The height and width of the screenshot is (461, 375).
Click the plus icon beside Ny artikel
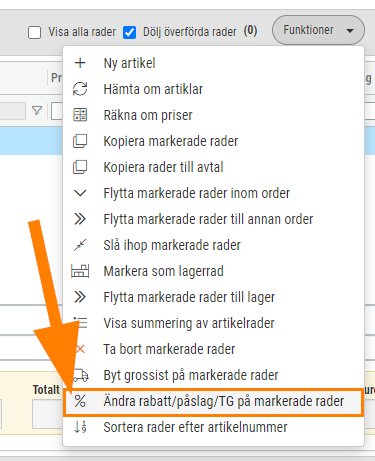pos(80,63)
